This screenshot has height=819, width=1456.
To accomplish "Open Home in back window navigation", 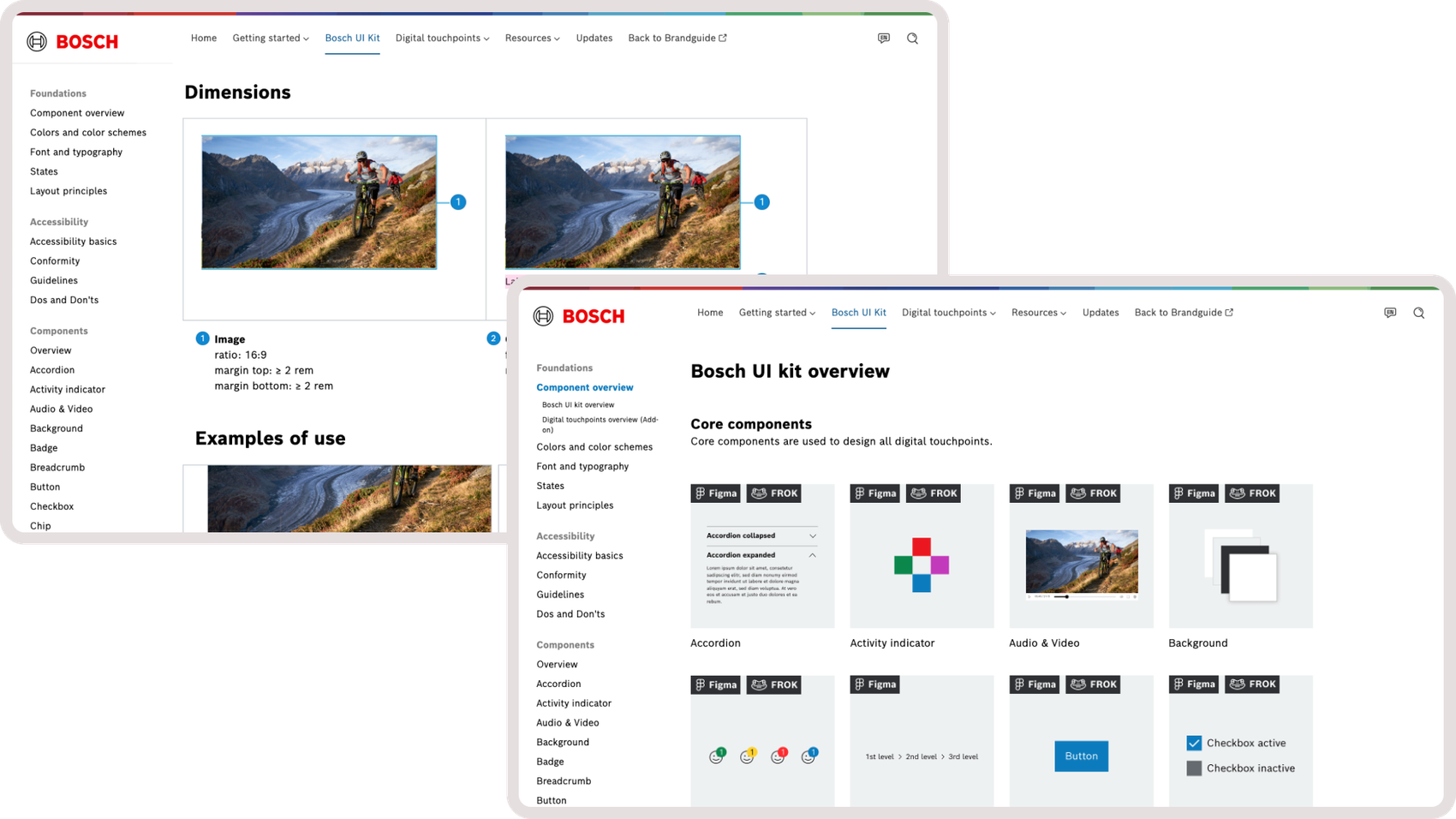I will (x=204, y=39).
